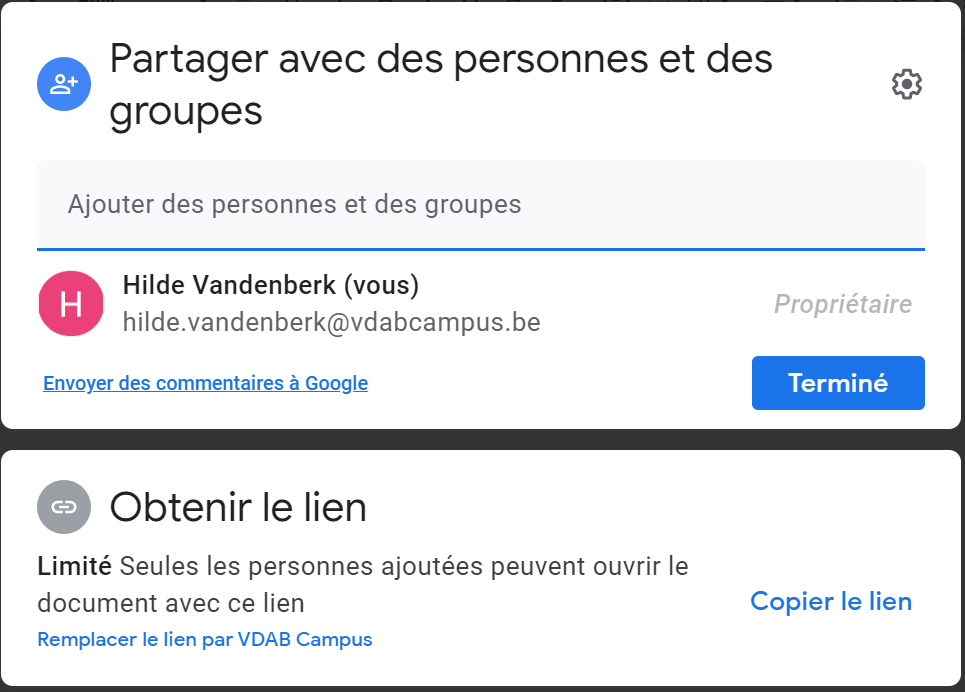Click the blue underline beneath the add-people field
The height and width of the screenshot is (692, 965).
481,249
